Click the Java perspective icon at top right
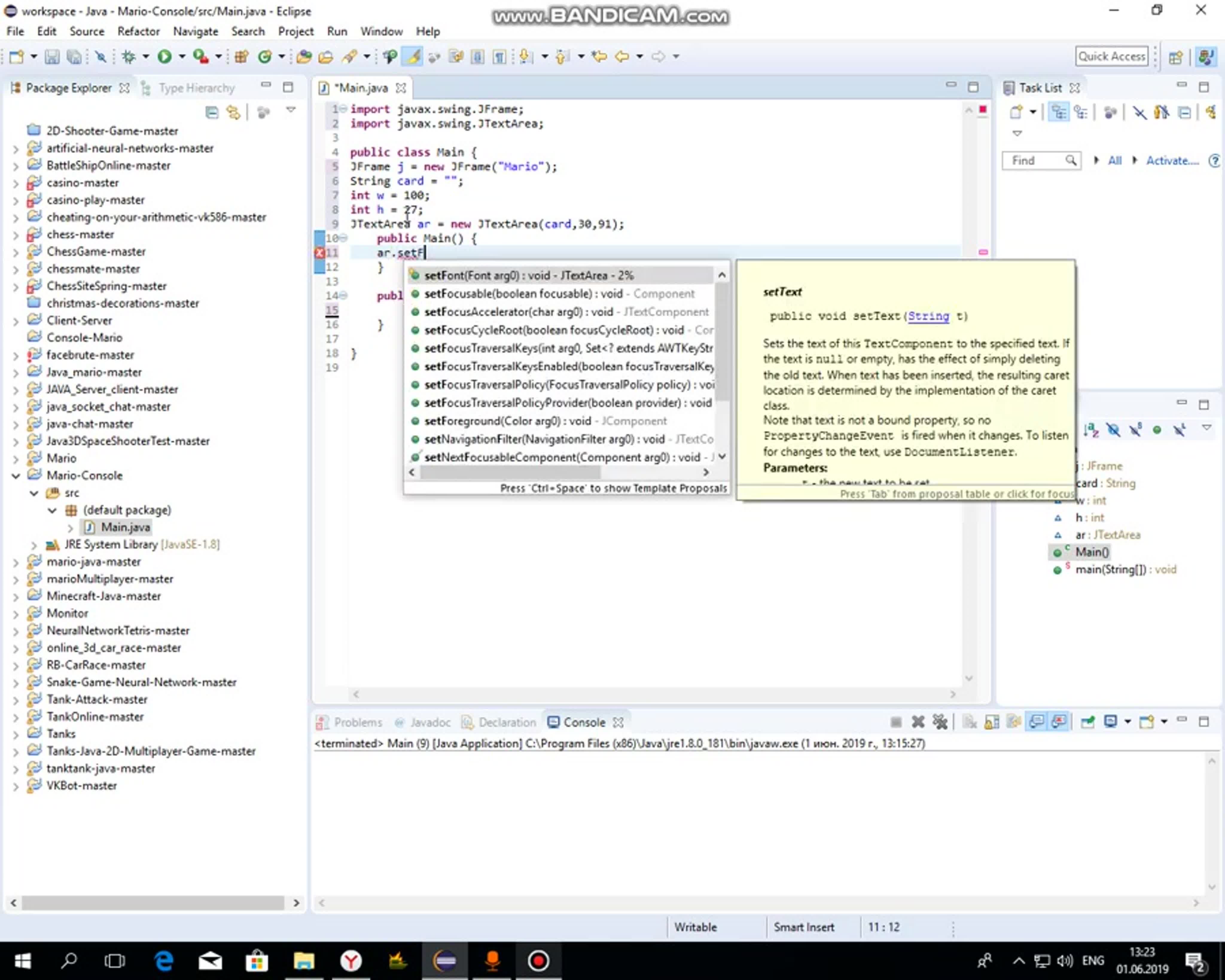This screenshot has height=980, width=1225. coord(1206,57)
